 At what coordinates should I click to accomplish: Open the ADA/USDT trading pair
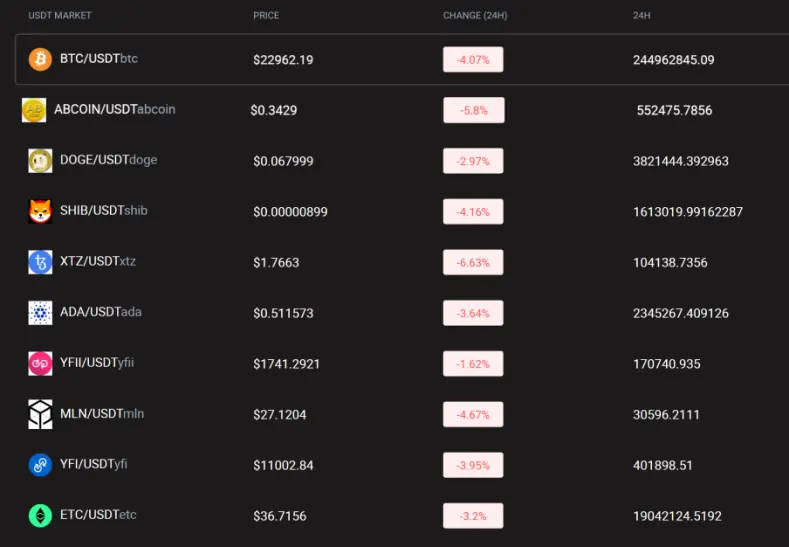tap(101, 312)
